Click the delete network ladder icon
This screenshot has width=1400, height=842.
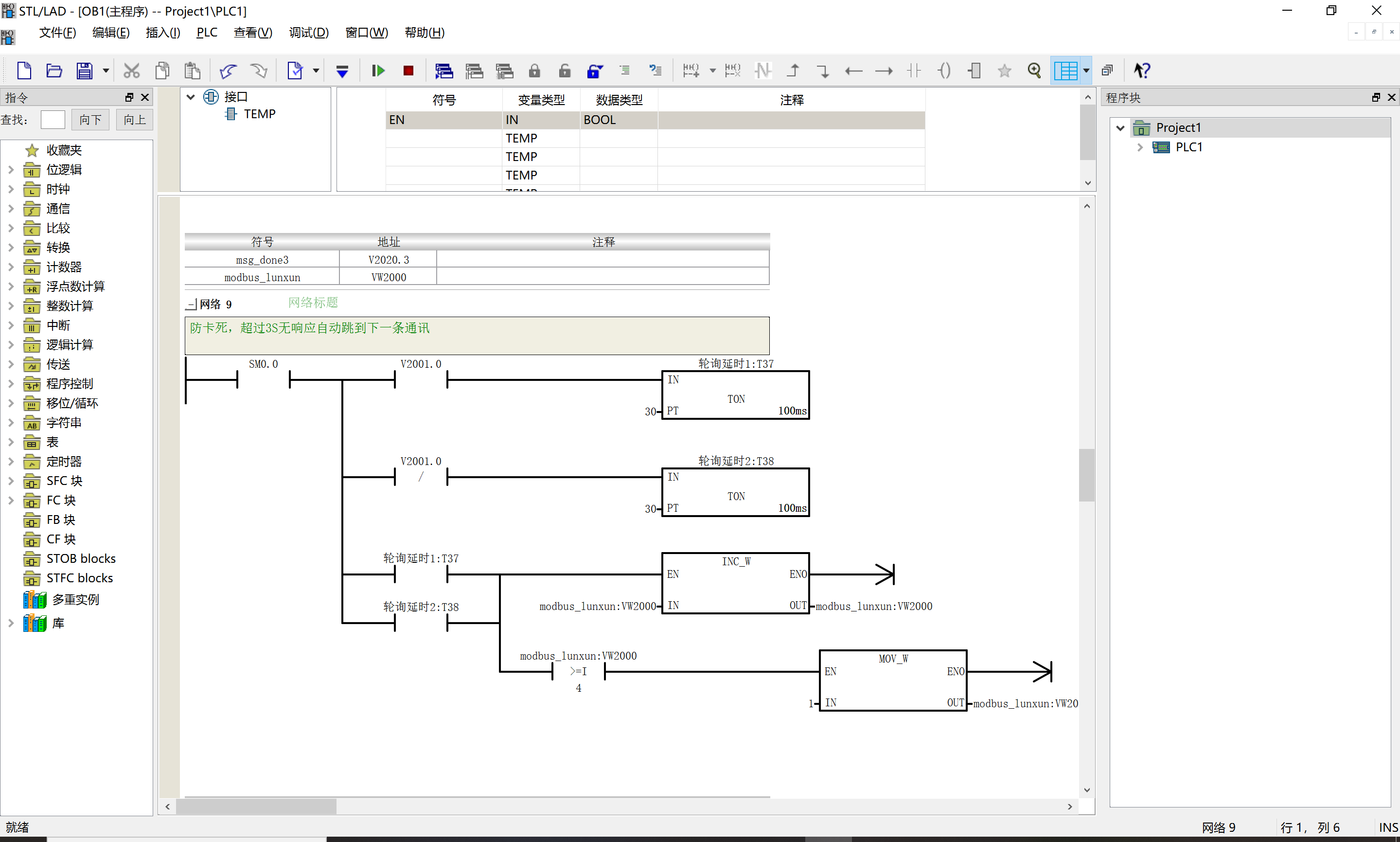(x=733, y=71)
